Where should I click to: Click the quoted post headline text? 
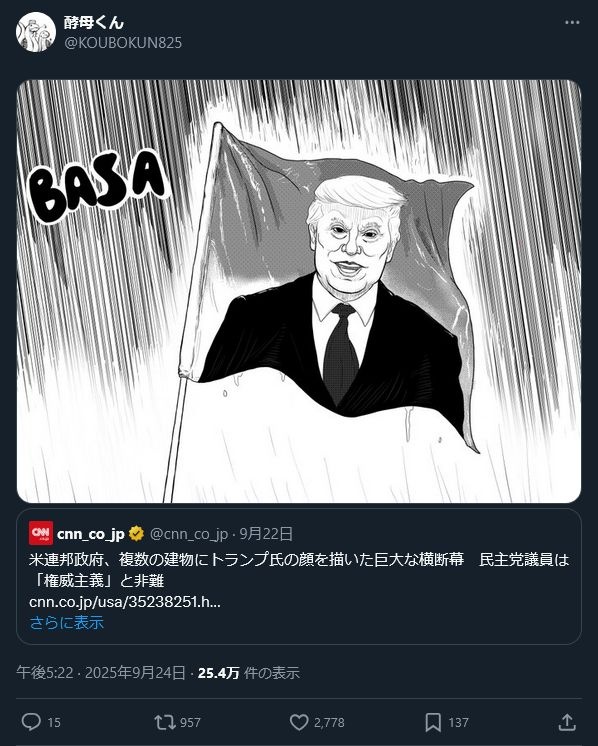pyautogui.click(x=299, y=569)
